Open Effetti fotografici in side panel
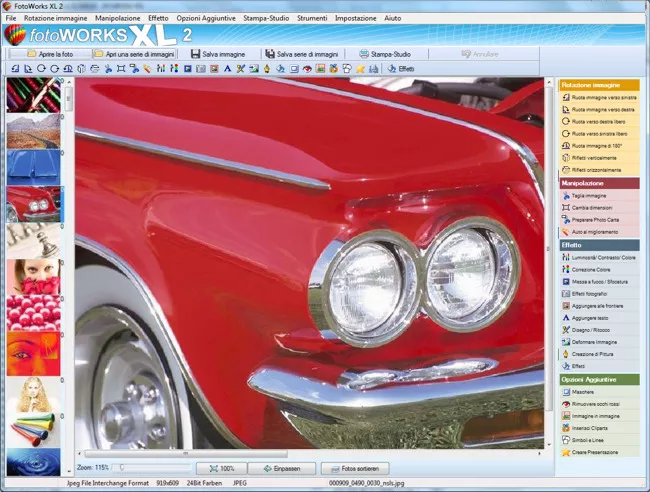650x492 pixels. 599,293
